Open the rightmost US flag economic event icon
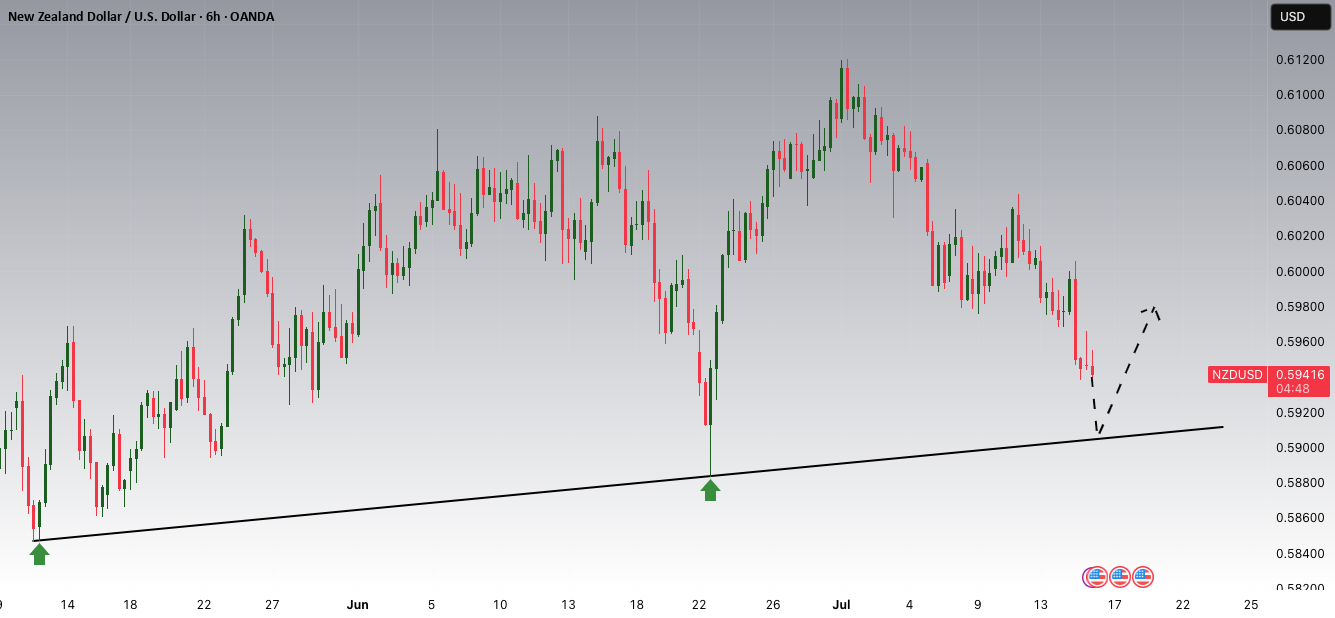The image size is (1335, 618). [x=1143, y=577]
